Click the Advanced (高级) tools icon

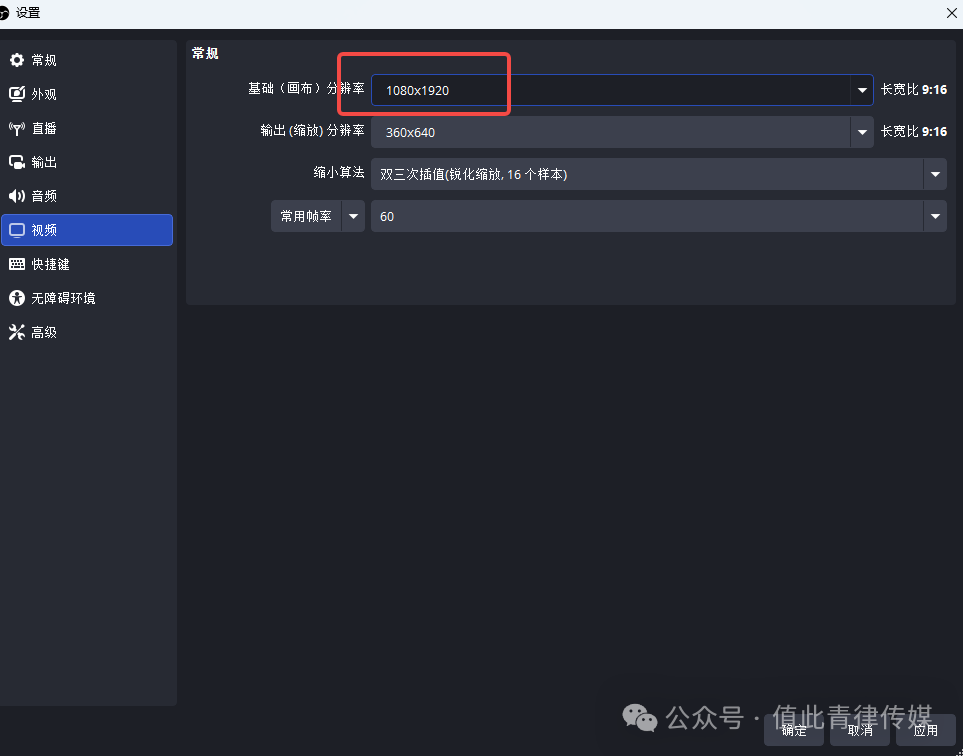tap(17, 332)
